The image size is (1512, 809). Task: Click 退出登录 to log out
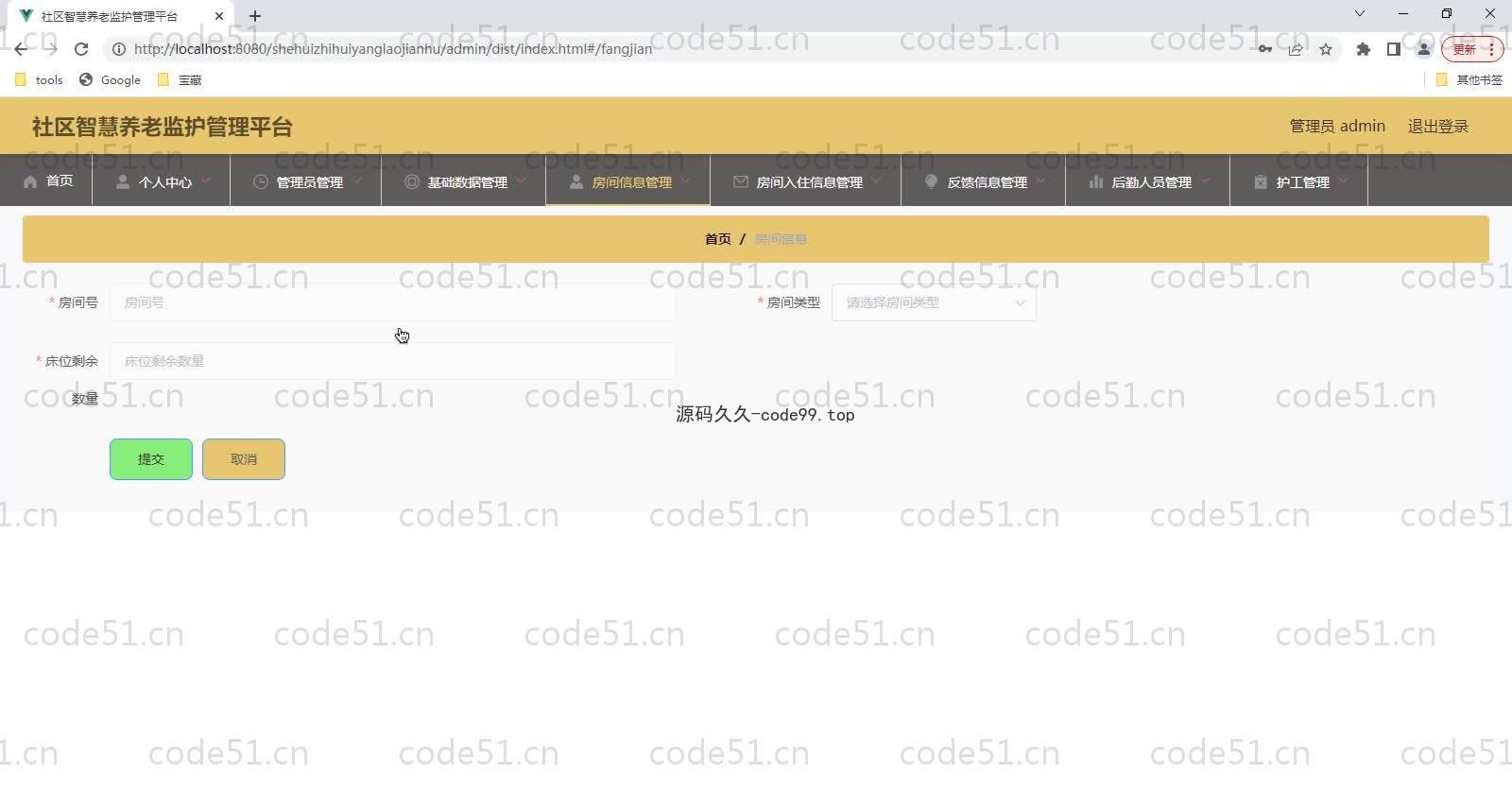click(x=1437, y=127)
